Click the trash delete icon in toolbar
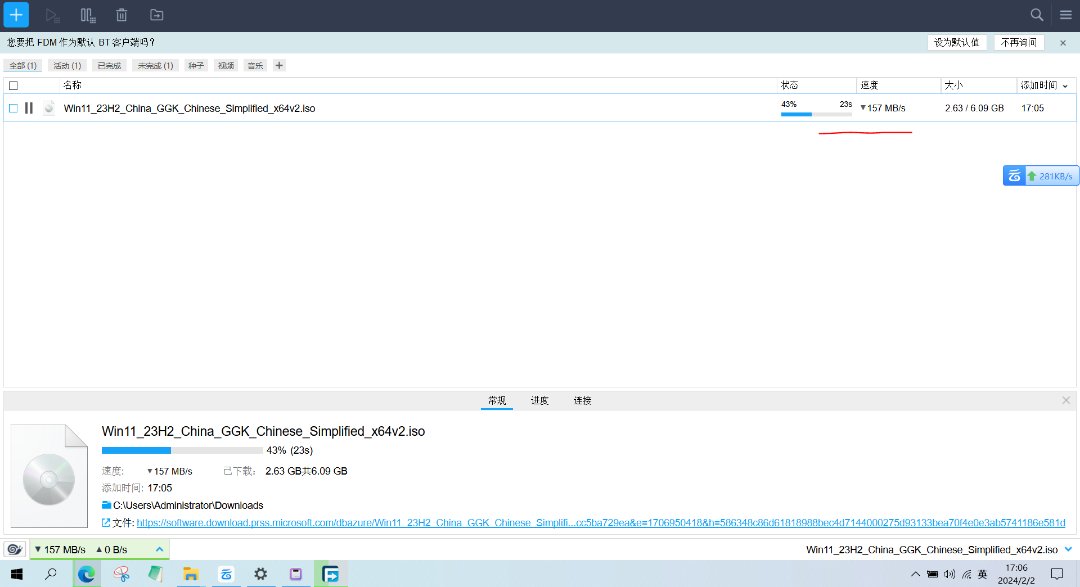The image size is (1080, 587). pos(122,15)
